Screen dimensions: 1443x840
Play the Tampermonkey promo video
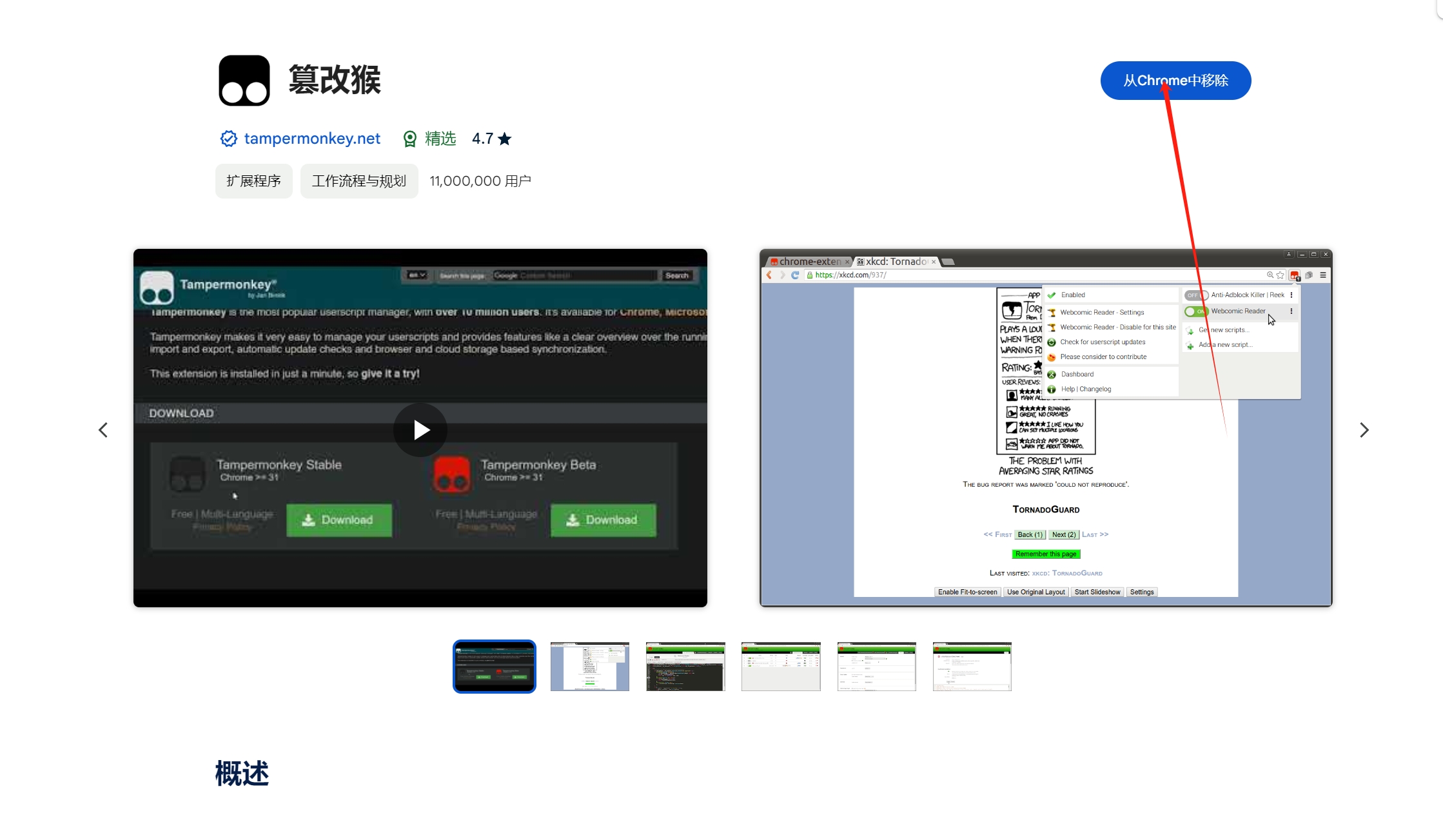click(420, 430)
